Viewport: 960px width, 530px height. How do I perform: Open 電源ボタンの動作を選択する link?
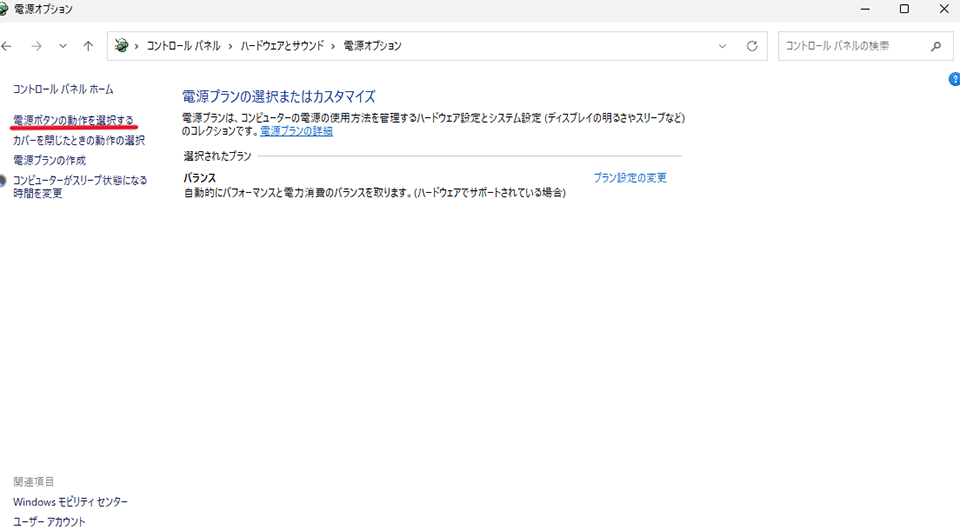[x=73, y=120]
